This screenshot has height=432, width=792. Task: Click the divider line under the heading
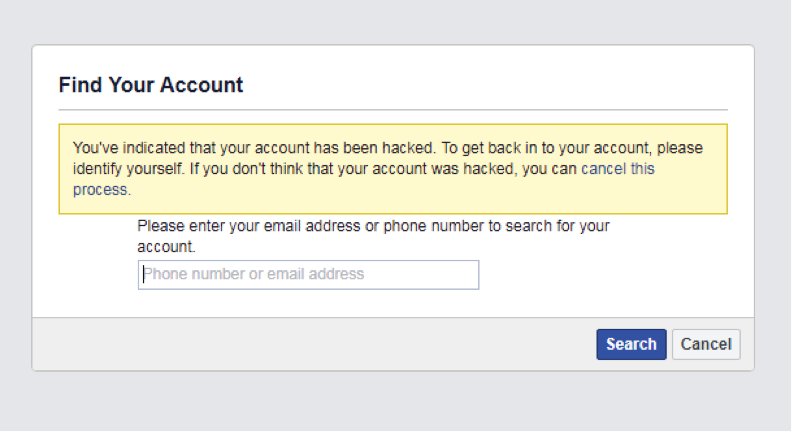(x=393, y=109)
